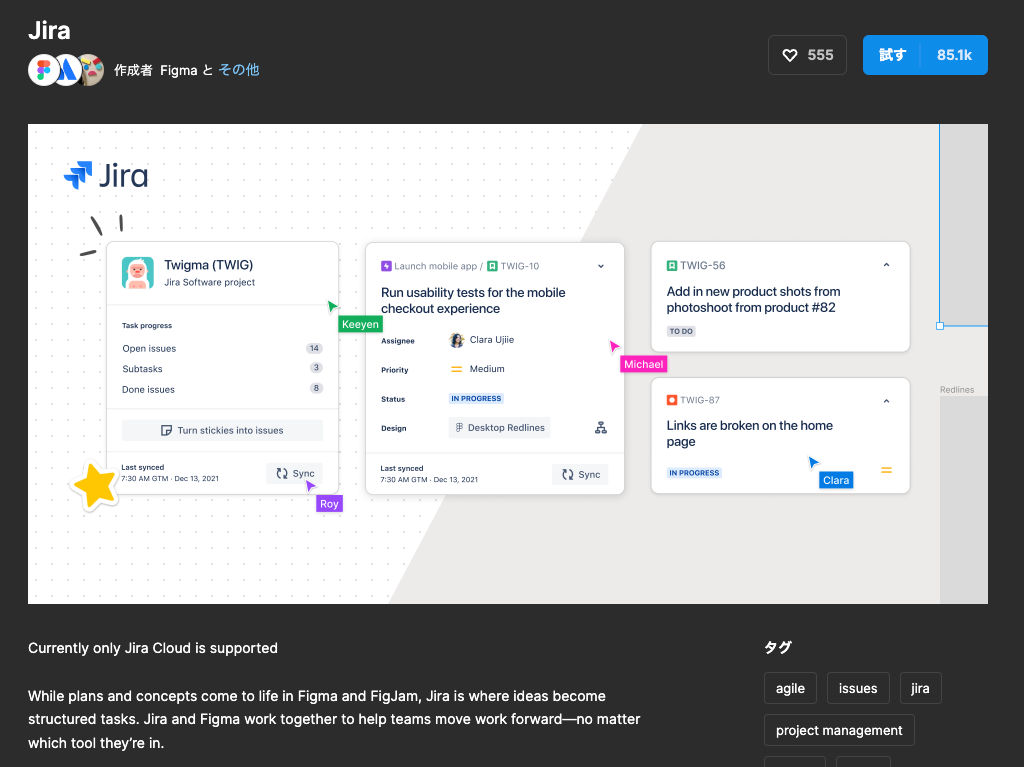The height and width of the screenshot is (767, 1024).
Task: Click the Atlassian logo avatar
Action: pos(67,70)
